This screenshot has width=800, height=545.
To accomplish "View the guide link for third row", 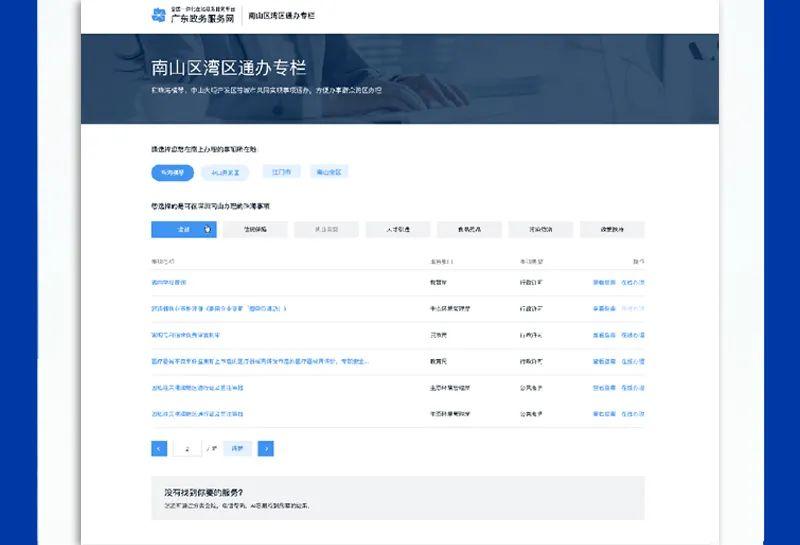I will click(x=603, y=335).
